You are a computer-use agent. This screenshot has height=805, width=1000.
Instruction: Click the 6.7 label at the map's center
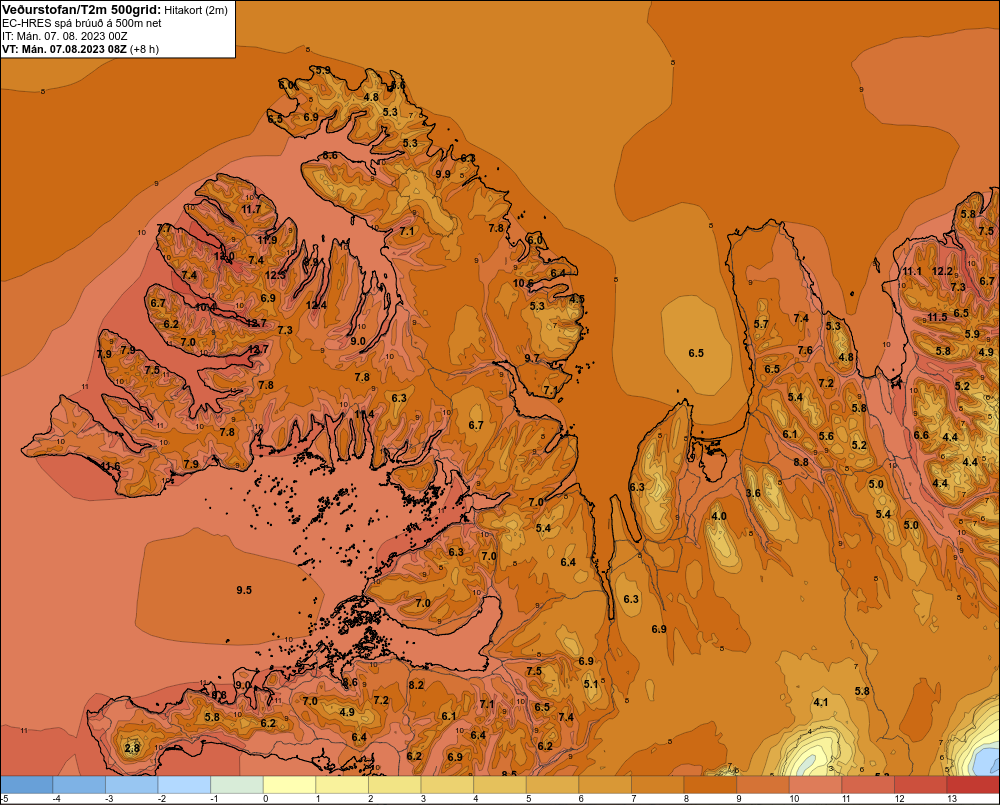tap(476, 425)
